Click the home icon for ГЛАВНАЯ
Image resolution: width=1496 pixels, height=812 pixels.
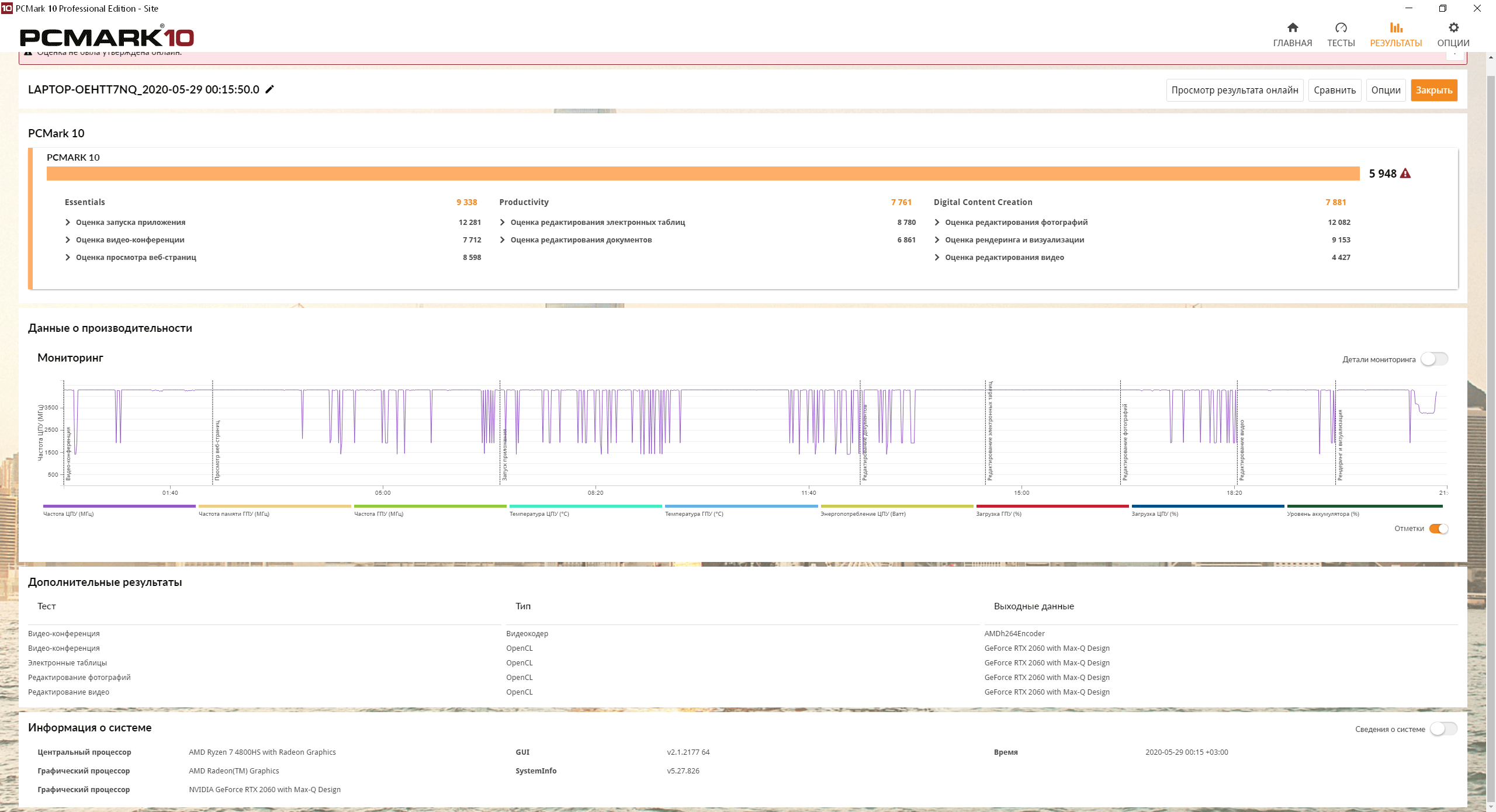point(1292,27)
